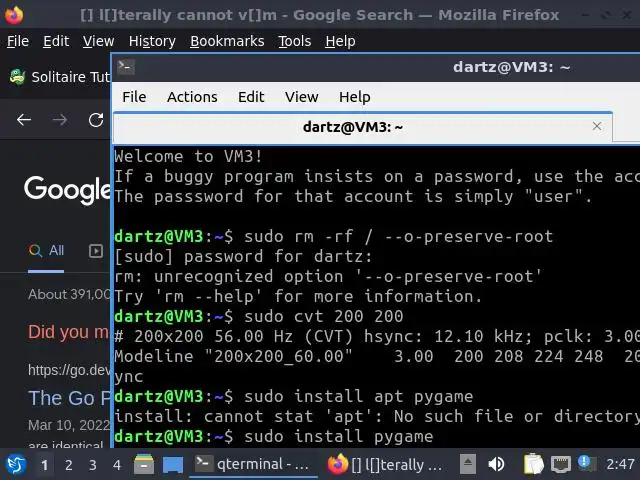Click the show desktop icon in taskbar
640x480 pixels.
point(173,465)
